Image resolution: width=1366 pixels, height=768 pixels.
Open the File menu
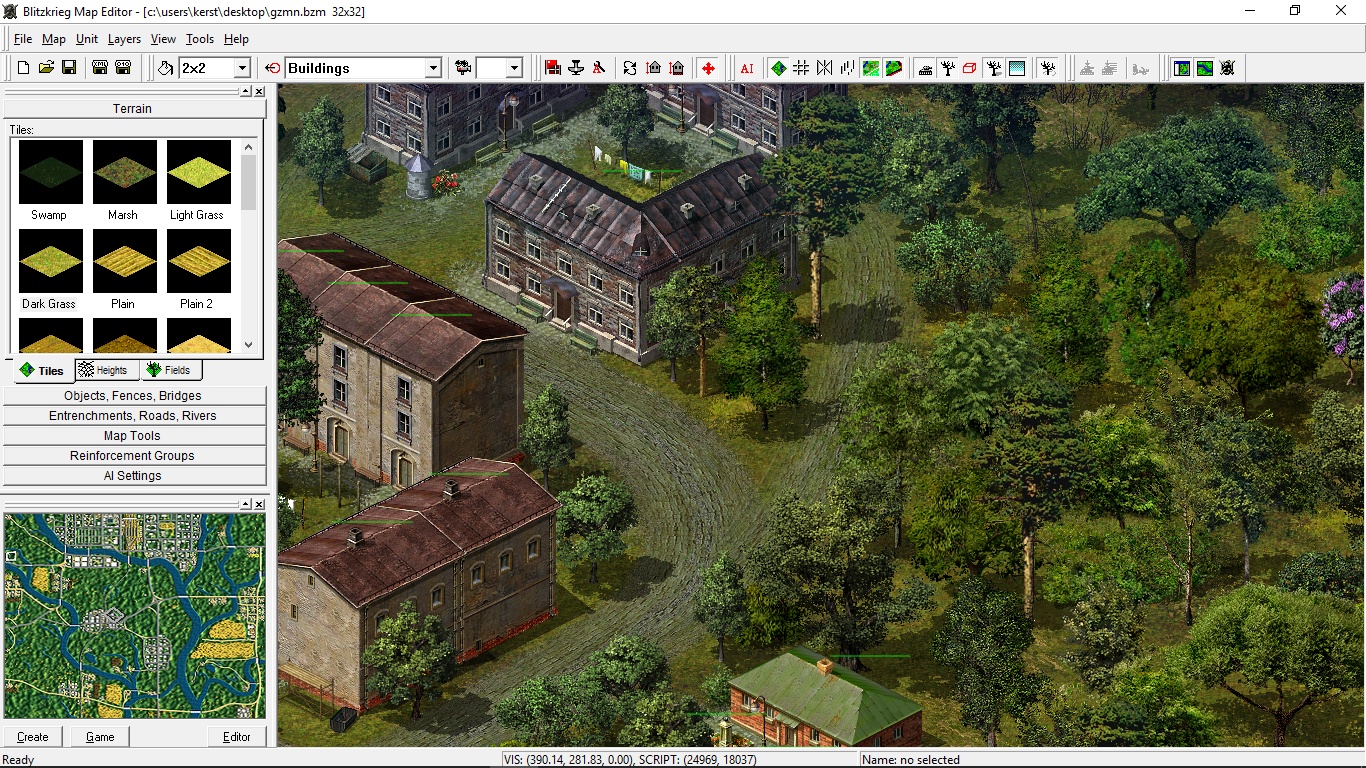point(23,39)
